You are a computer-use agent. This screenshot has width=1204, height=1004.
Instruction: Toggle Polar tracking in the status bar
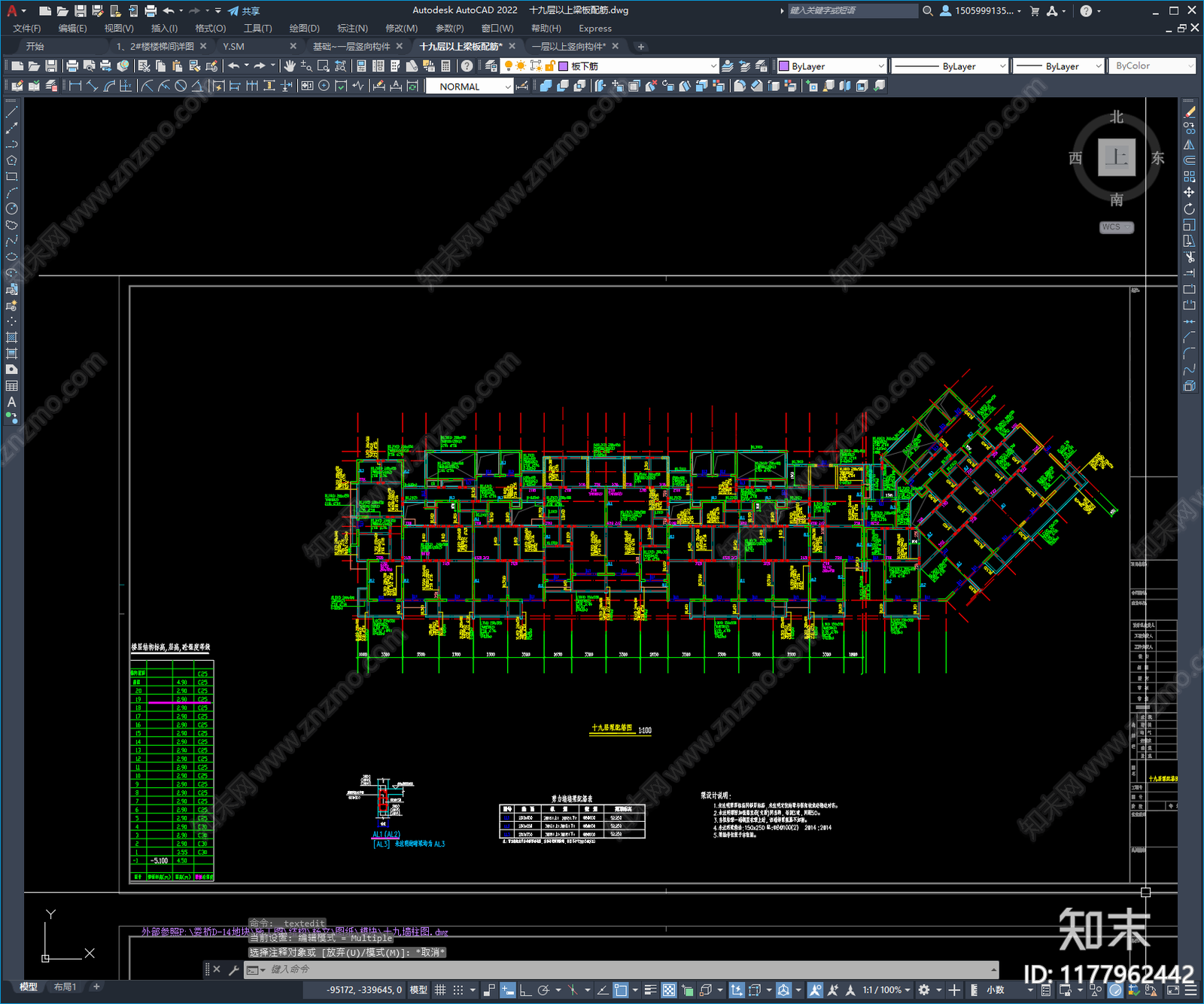[543, 990]
